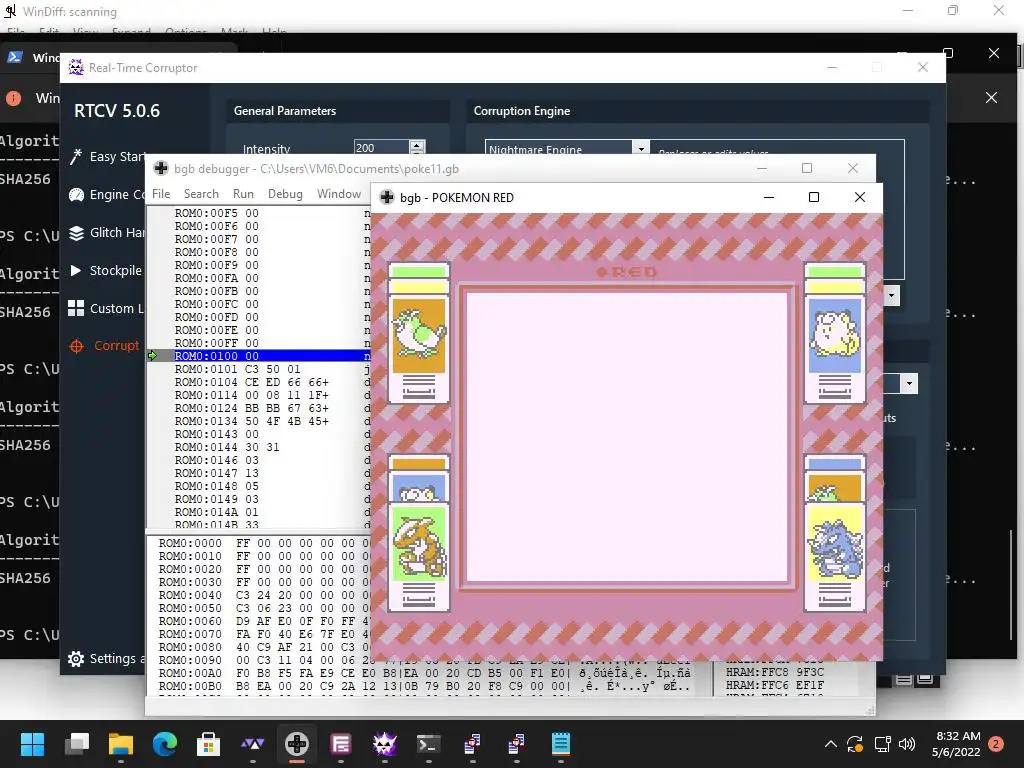This screenshot has width=1024, height=768.
Task: Open Run menu in bgb debugger
Action: (x=243, y=194)
